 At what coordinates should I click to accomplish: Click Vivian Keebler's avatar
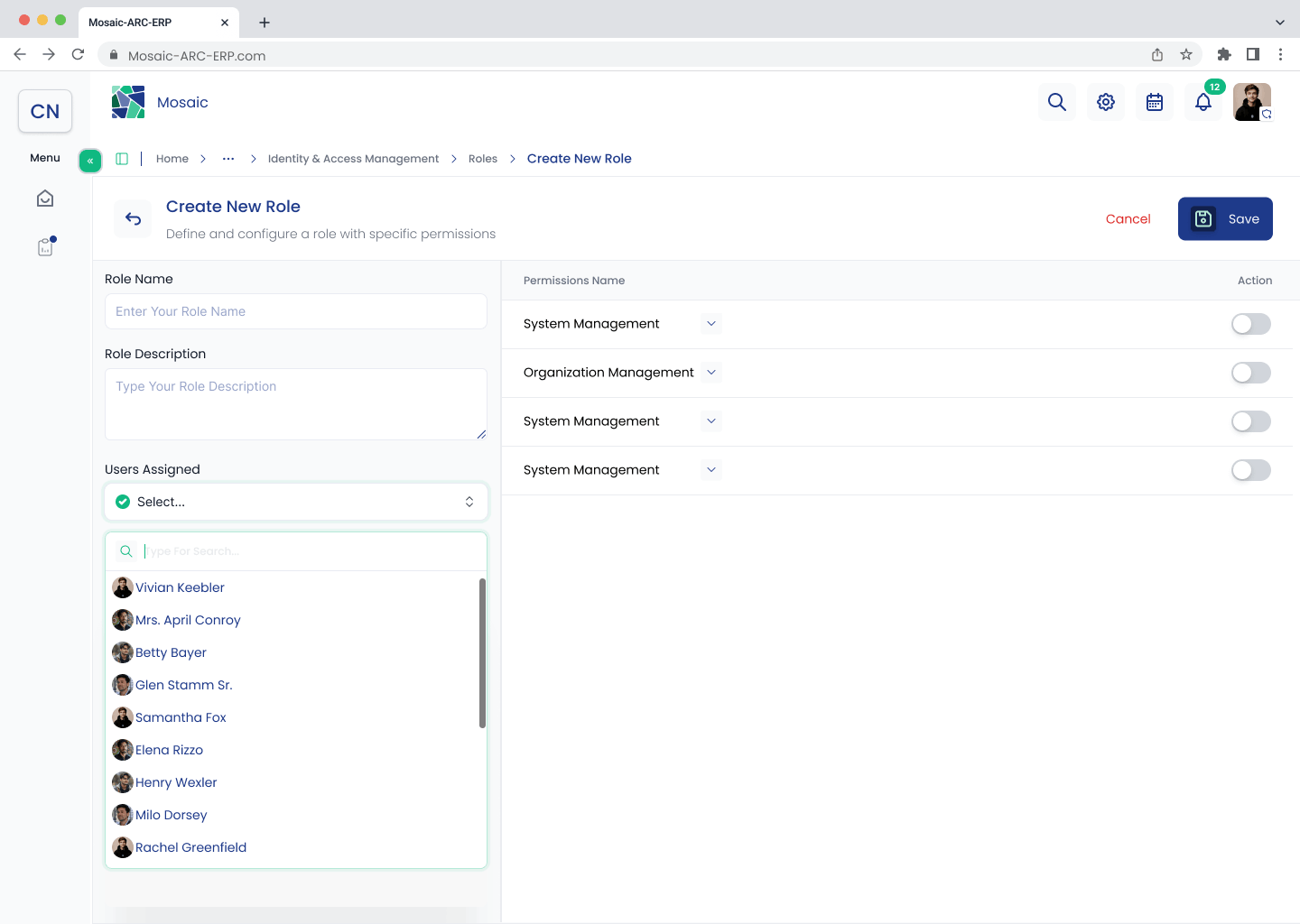123,587
